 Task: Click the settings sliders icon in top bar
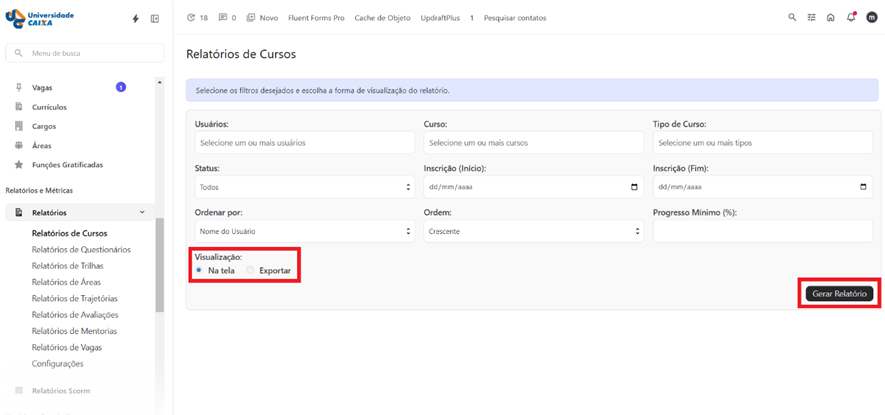(812, 18)
